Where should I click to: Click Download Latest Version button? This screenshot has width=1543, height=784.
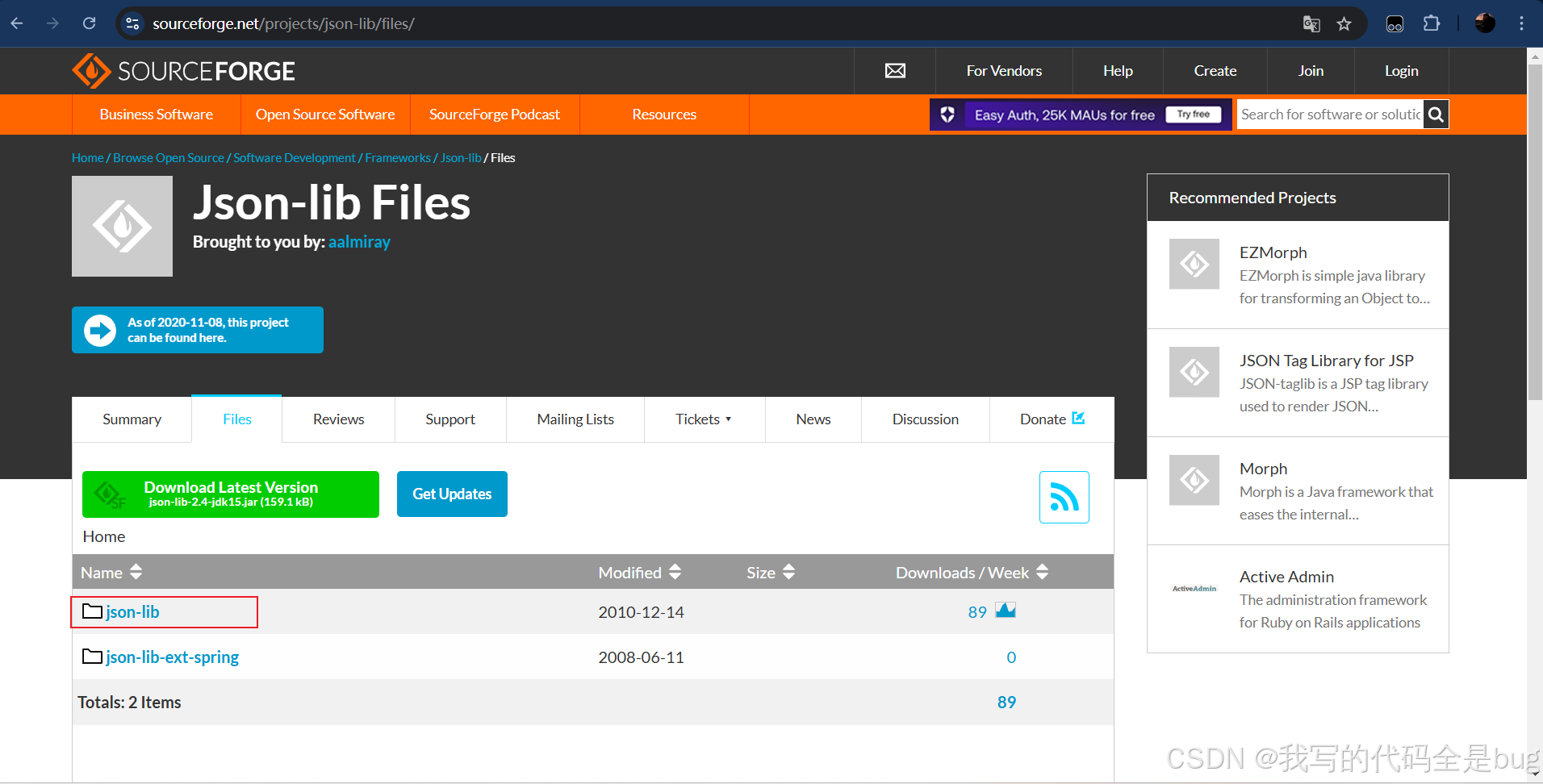[231, 494]
